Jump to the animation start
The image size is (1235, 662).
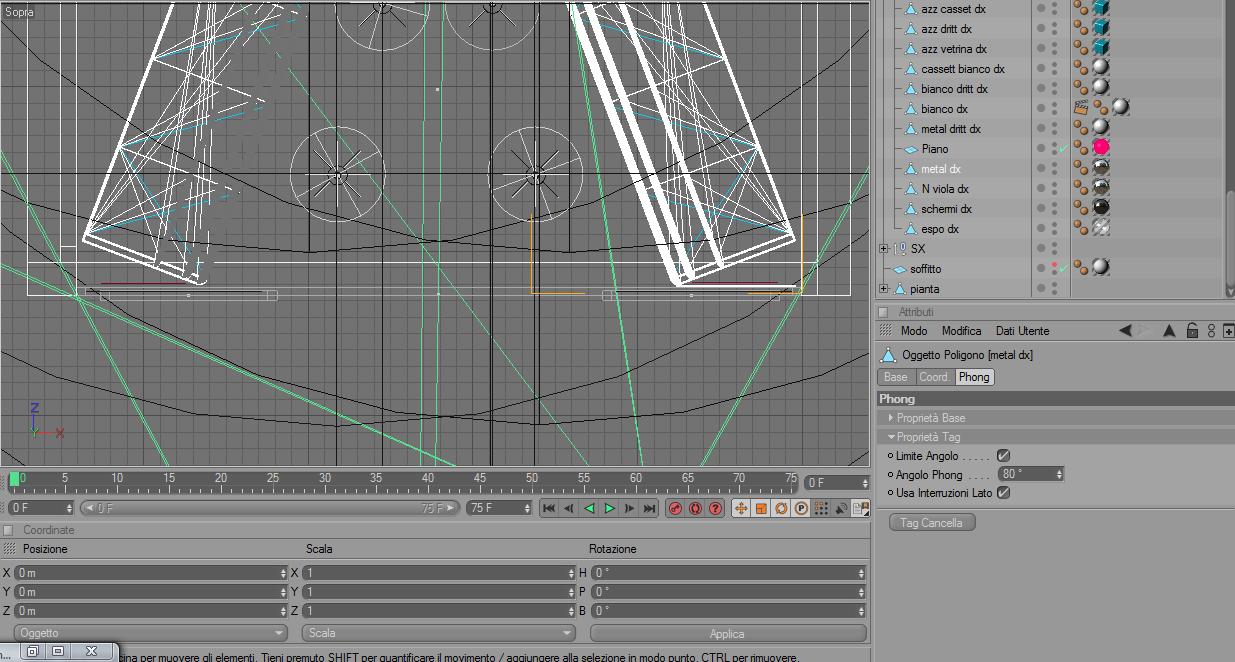click(x=549, y=508)
